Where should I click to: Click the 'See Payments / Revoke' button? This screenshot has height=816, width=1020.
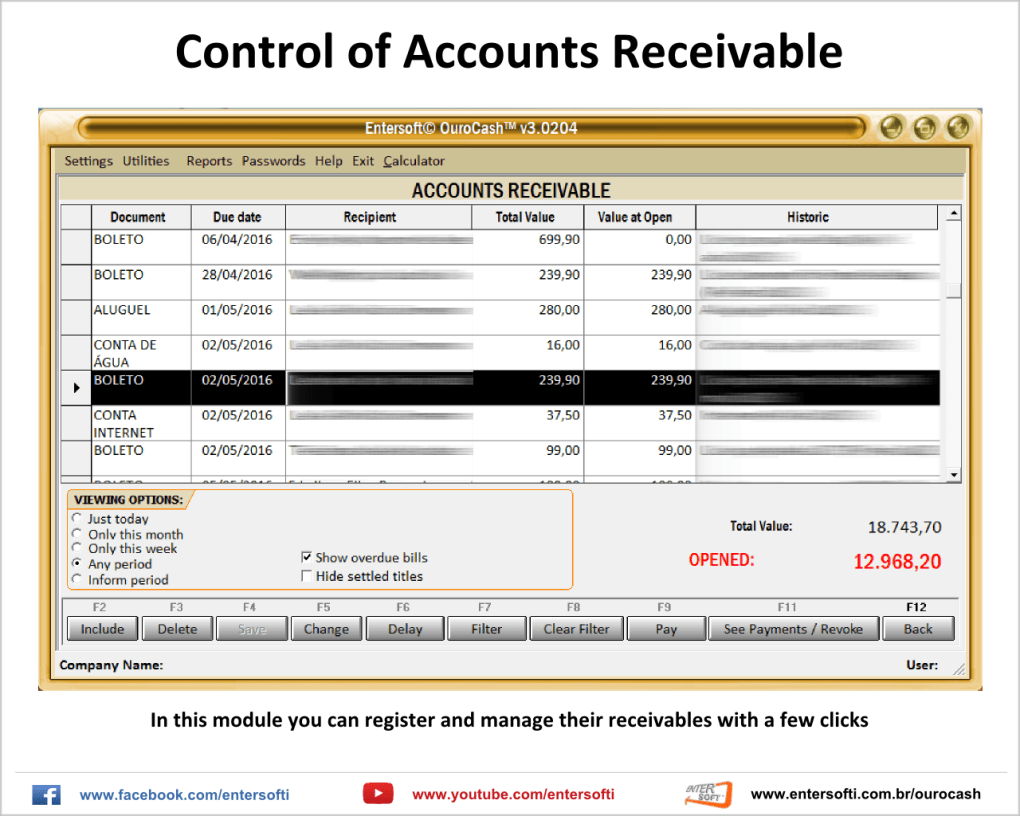[794, 629]
